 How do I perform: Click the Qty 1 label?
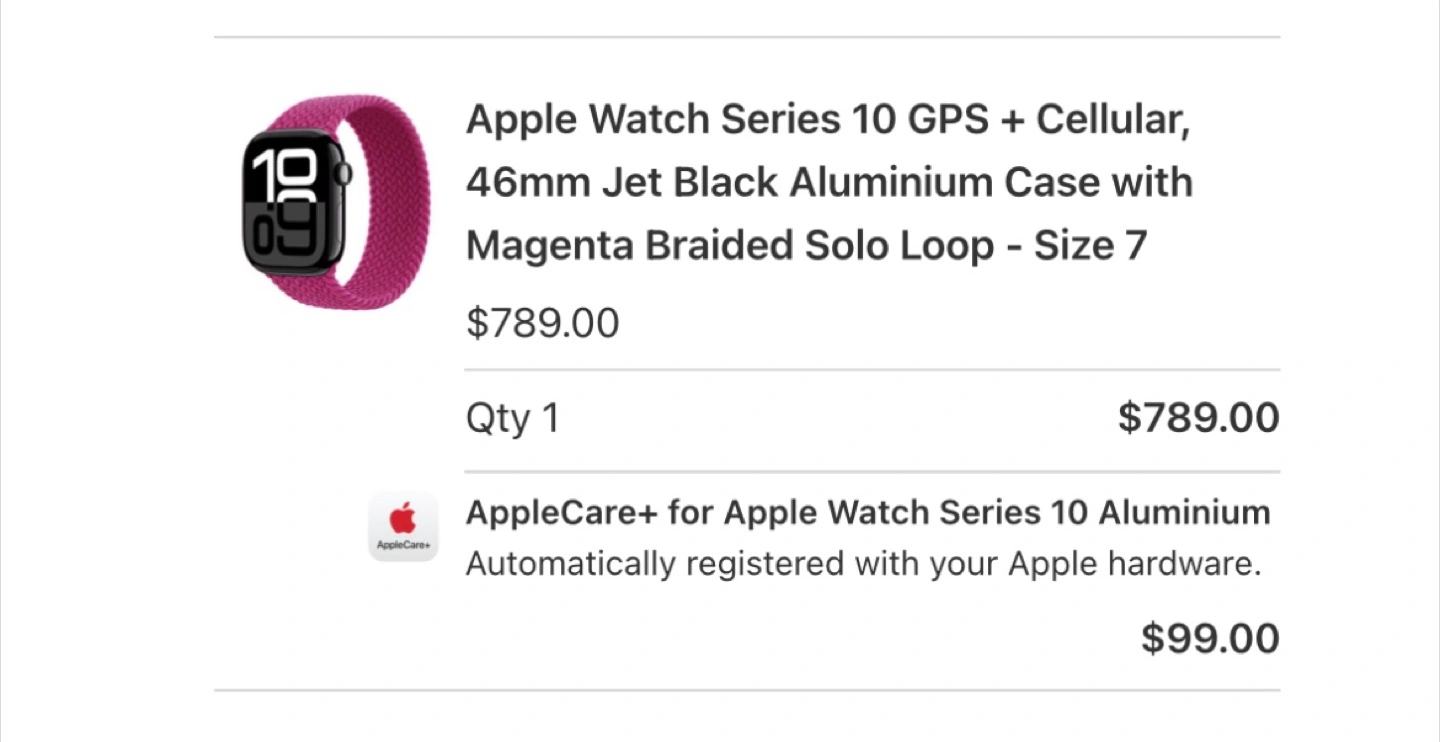click(512, 418)
